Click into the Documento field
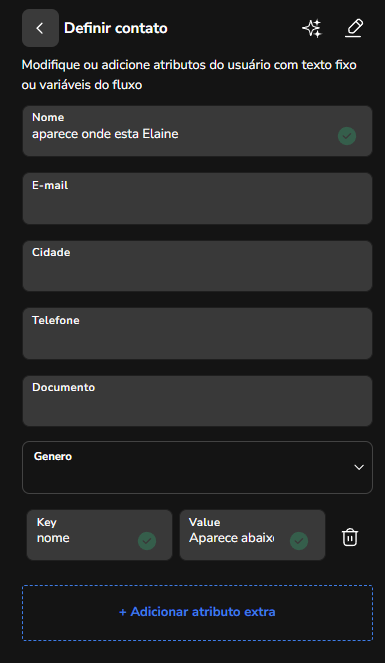 [x=197, y=401]
